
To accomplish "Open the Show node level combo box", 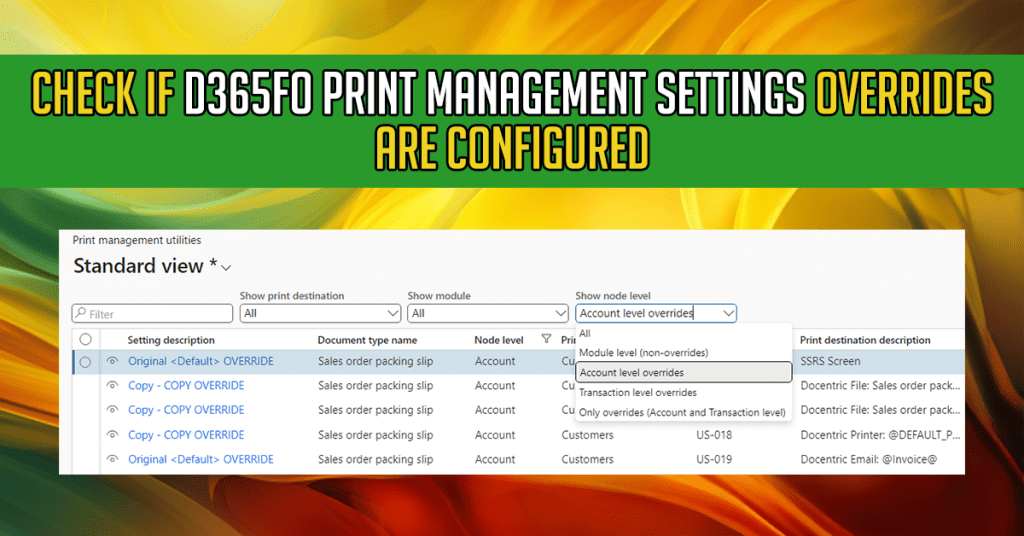I will point(656,313).
